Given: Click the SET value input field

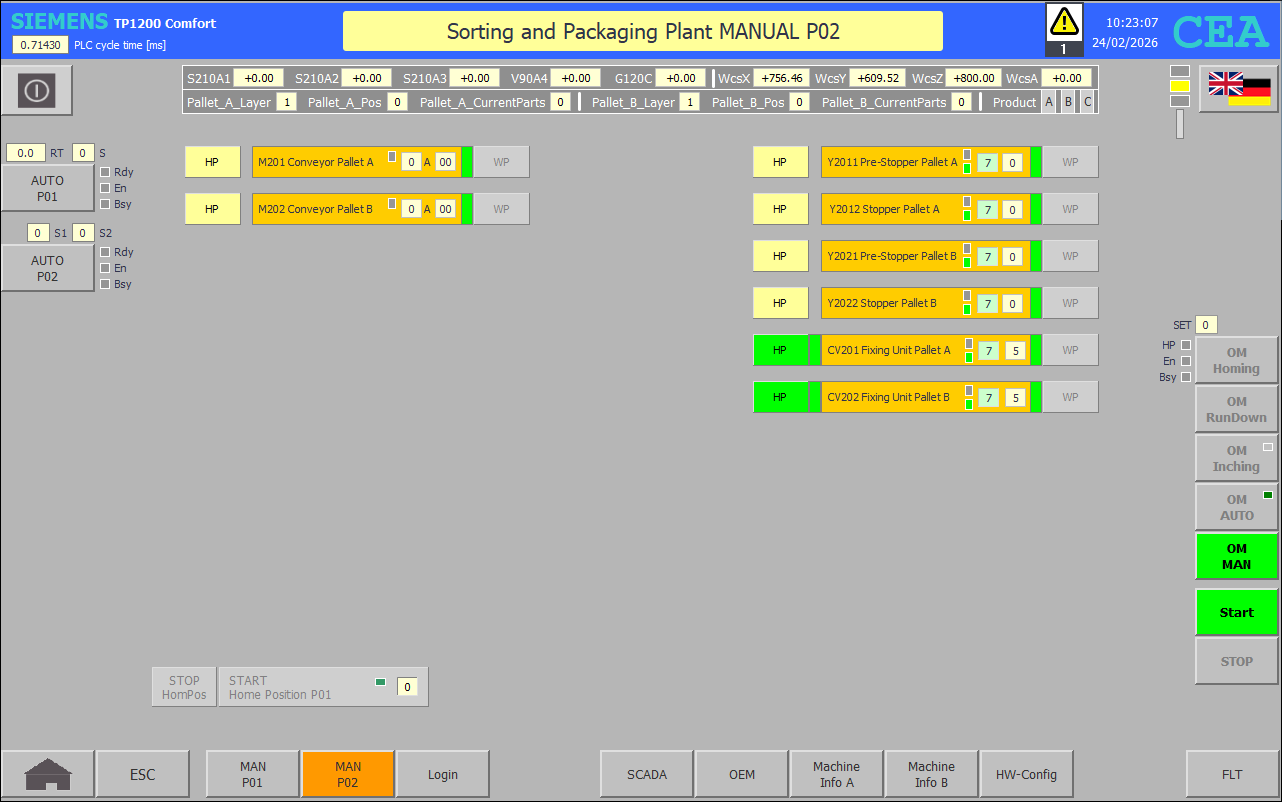Looking at the screenshot, I should pyautogui.click(x=1206, y=325).
